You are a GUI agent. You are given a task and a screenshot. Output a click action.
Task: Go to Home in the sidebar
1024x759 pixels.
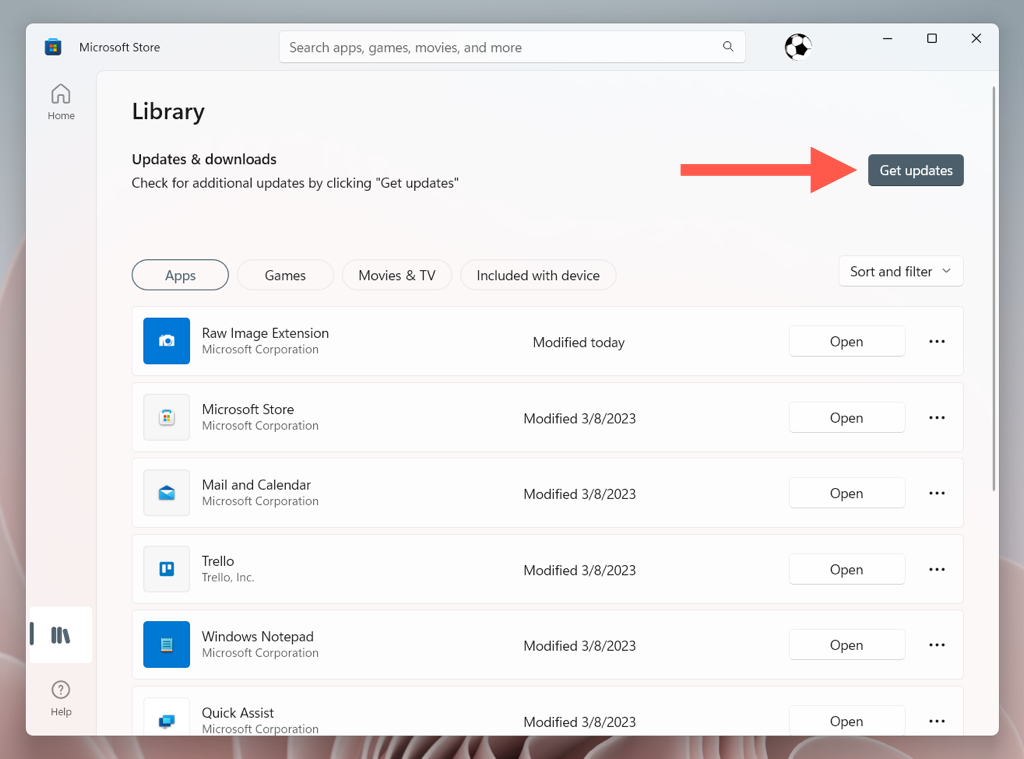[61, 102]
